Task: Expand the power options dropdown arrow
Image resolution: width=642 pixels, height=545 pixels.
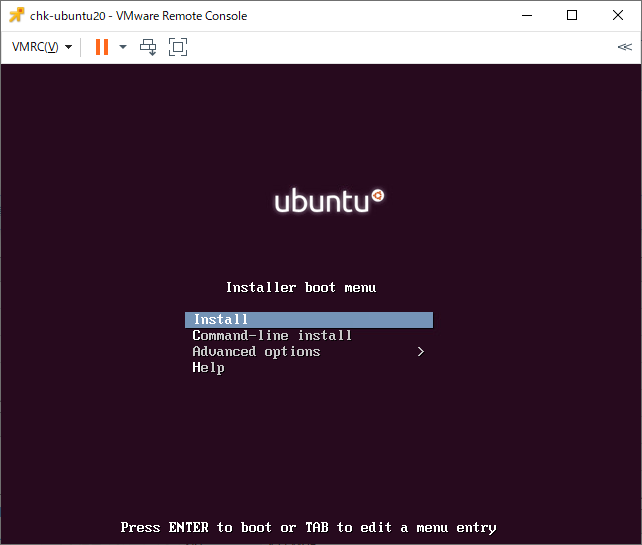Action: coord(123,47)
